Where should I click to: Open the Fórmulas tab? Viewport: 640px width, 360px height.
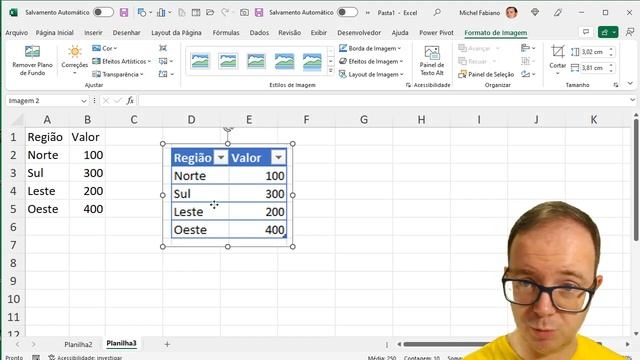coord(226,32)
